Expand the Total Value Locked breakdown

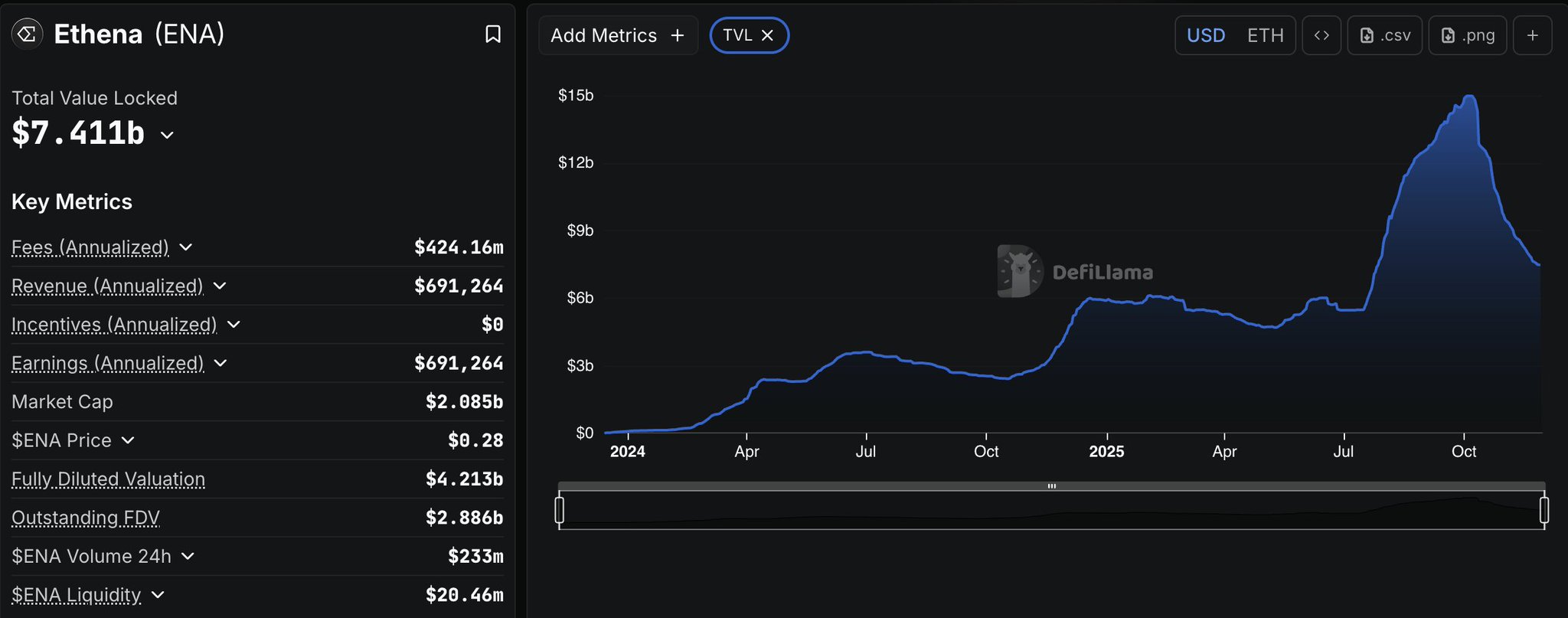(167, 136)
